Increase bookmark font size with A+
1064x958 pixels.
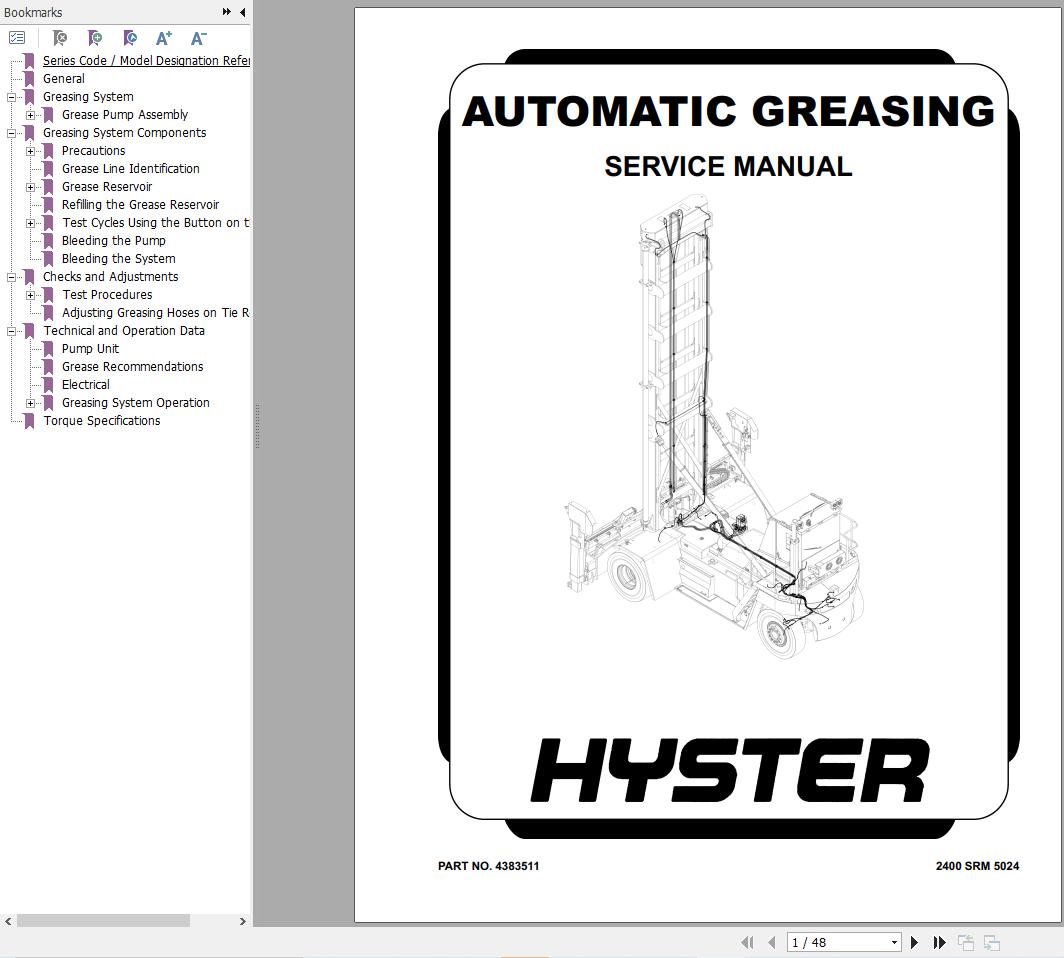[164, 38]
